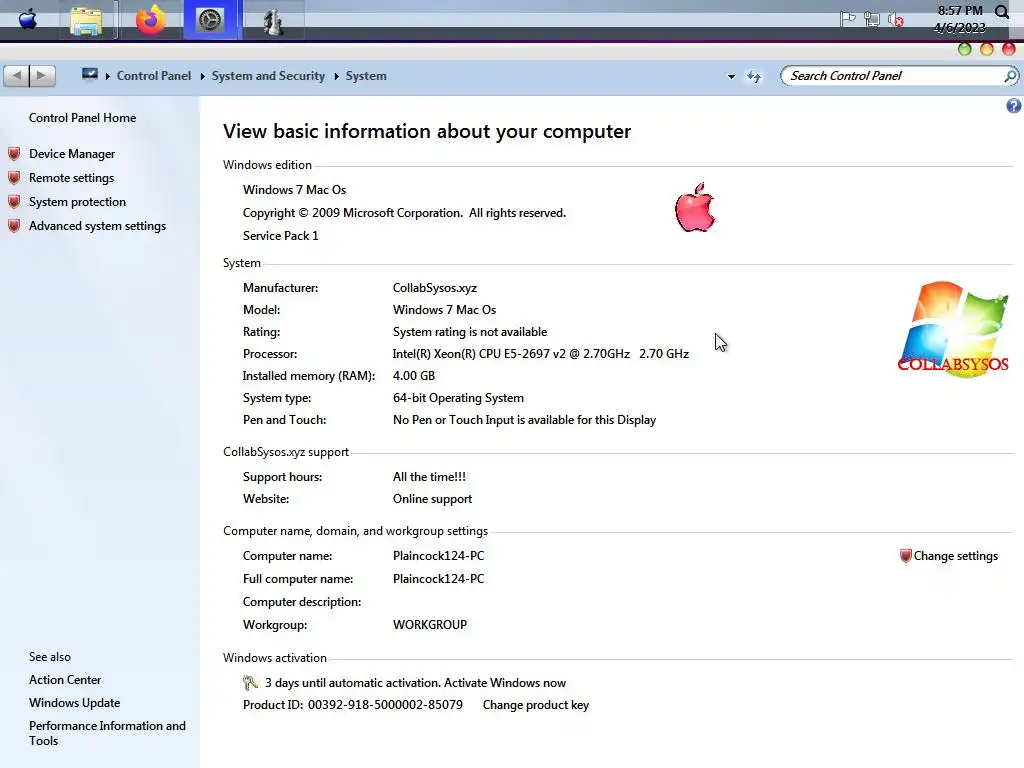Viewport: 1024px width, 768px height.
Task: Click the activation keys icon
Action: (251, 683)
